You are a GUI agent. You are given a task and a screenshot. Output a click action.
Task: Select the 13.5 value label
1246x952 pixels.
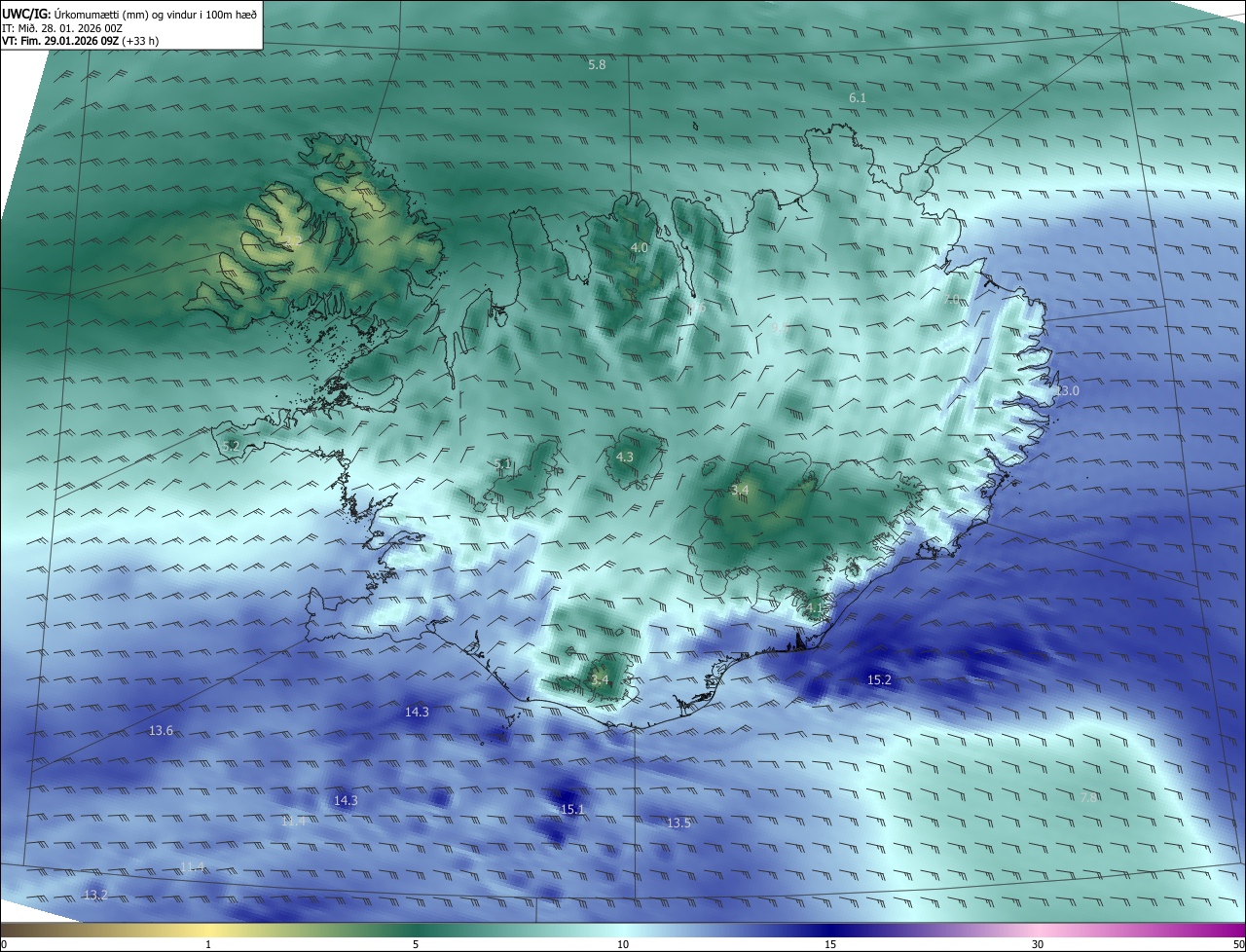click(x=678, y=824)
